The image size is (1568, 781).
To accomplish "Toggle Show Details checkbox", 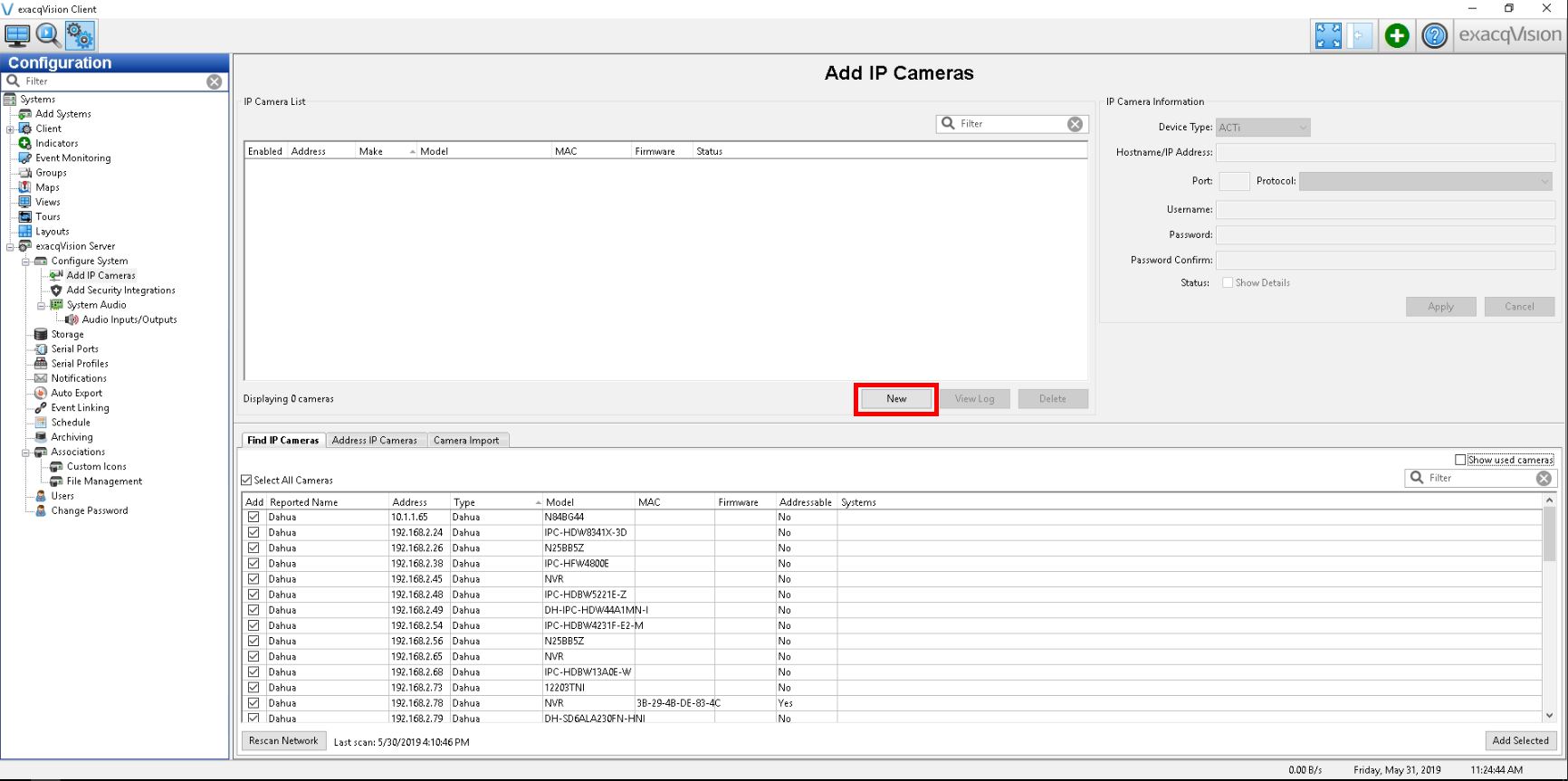I will pos(1228,282).
